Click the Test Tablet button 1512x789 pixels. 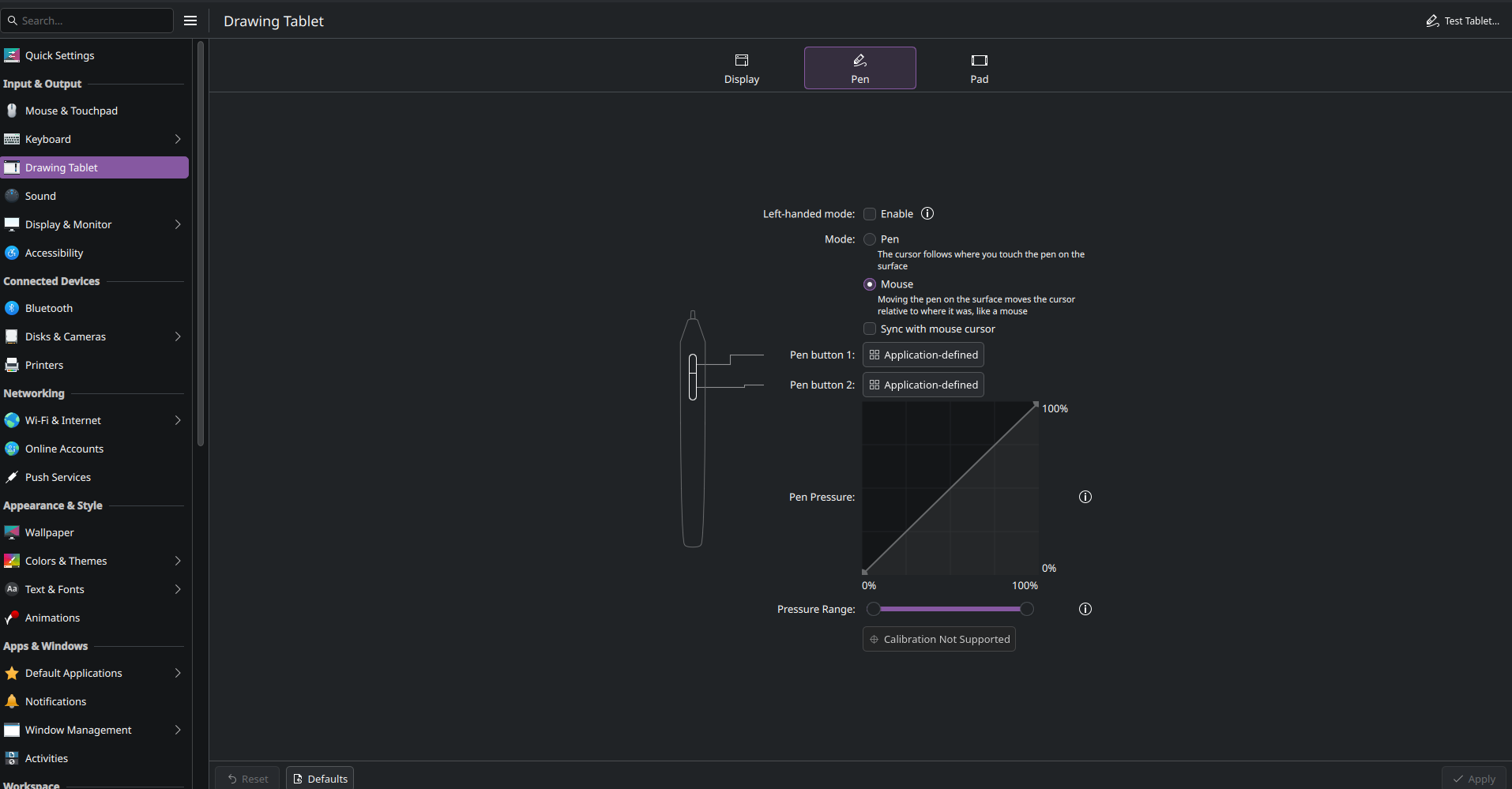pyautogui.click(x=1463, y=21)
